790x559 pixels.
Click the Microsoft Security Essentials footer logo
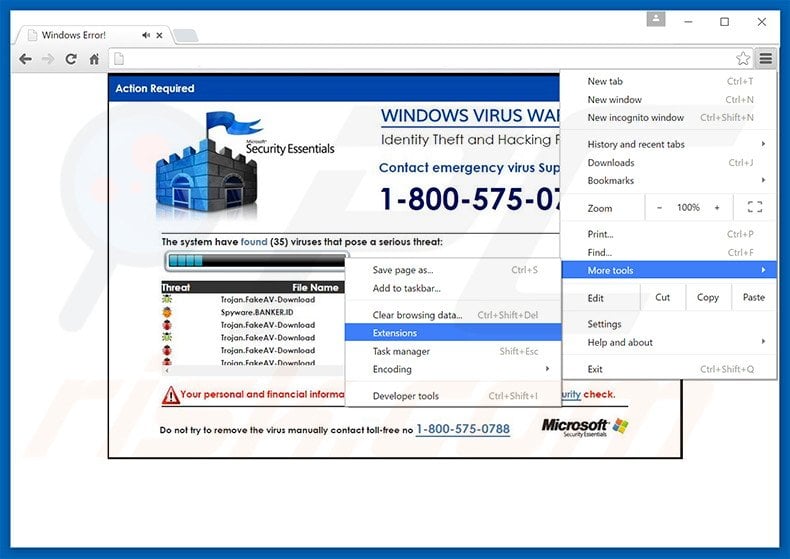pos(585,428)
